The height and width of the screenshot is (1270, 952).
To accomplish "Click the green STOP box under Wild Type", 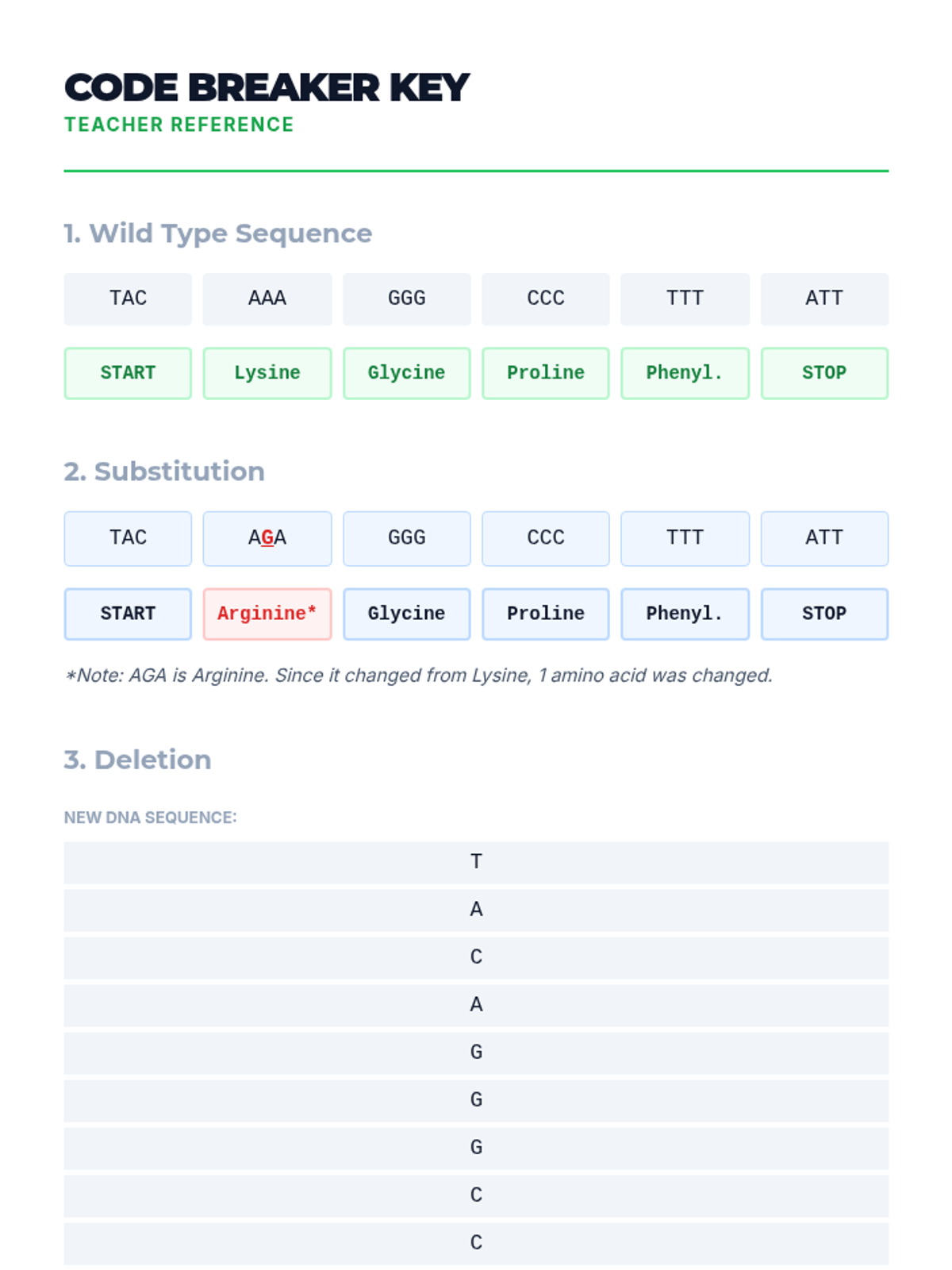I will point(824,373).
